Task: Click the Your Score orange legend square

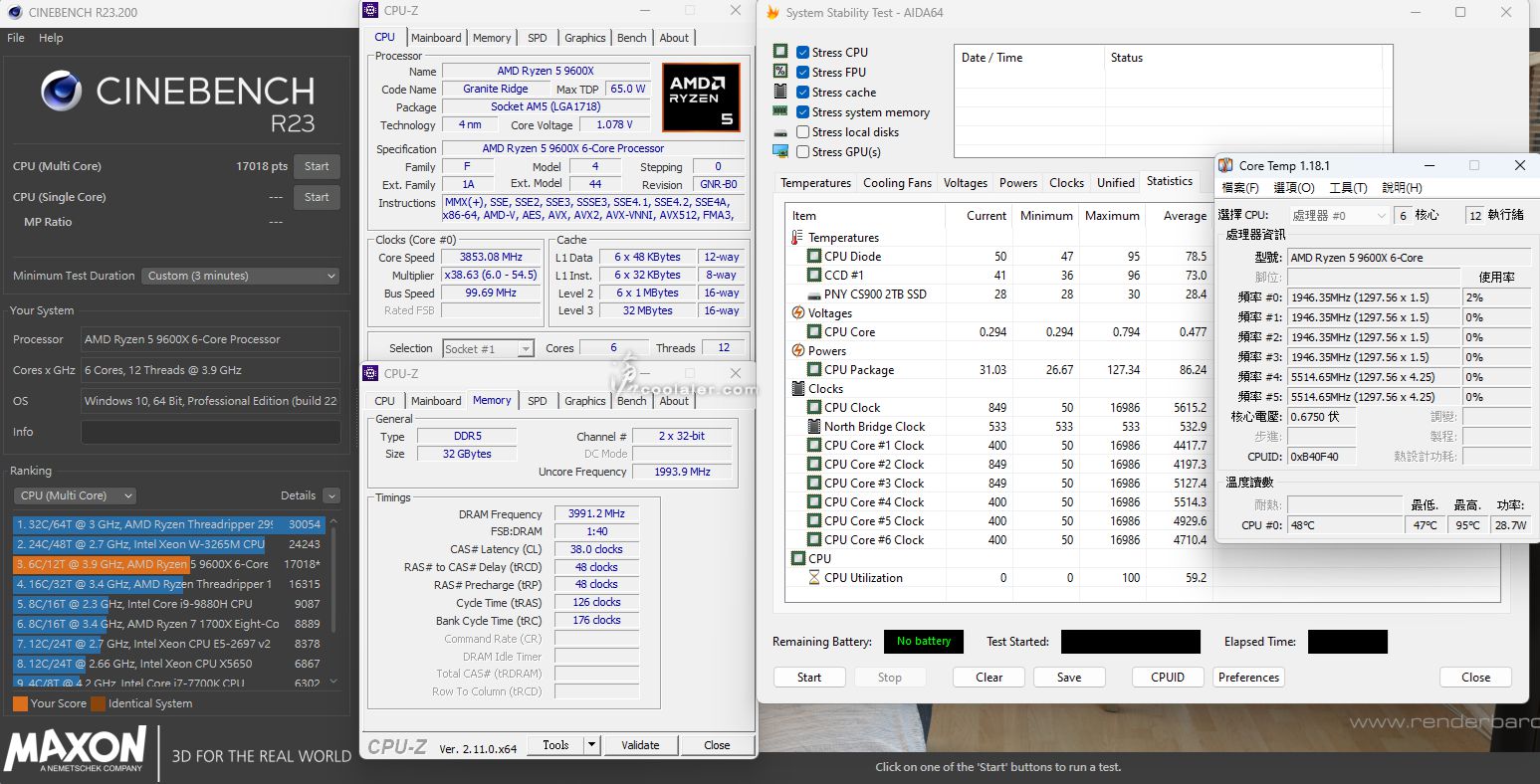Action: pos(20,703)
